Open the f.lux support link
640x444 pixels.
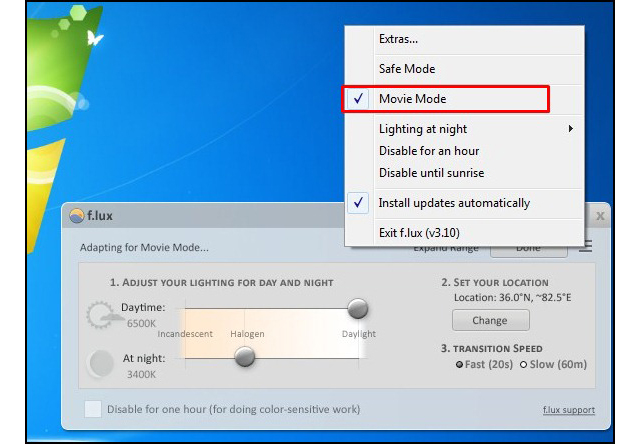[x=569, y=410]
